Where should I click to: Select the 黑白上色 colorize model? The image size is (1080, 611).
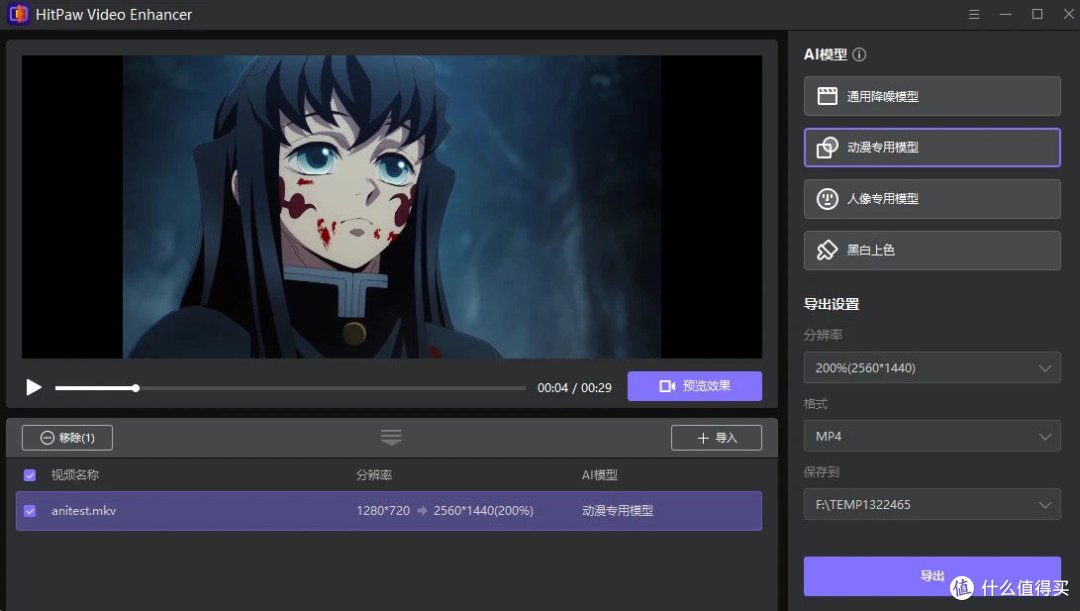point(932,250)
